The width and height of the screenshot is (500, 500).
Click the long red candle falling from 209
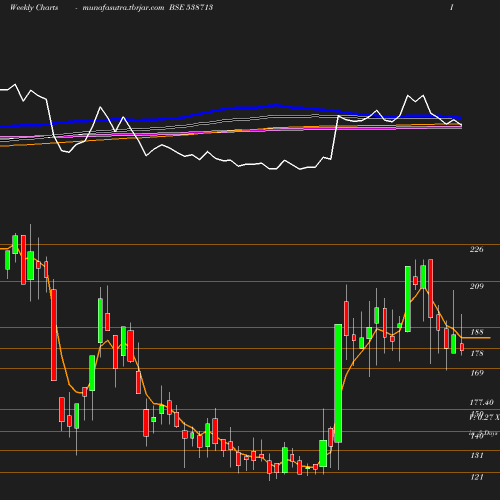(54, 335)
